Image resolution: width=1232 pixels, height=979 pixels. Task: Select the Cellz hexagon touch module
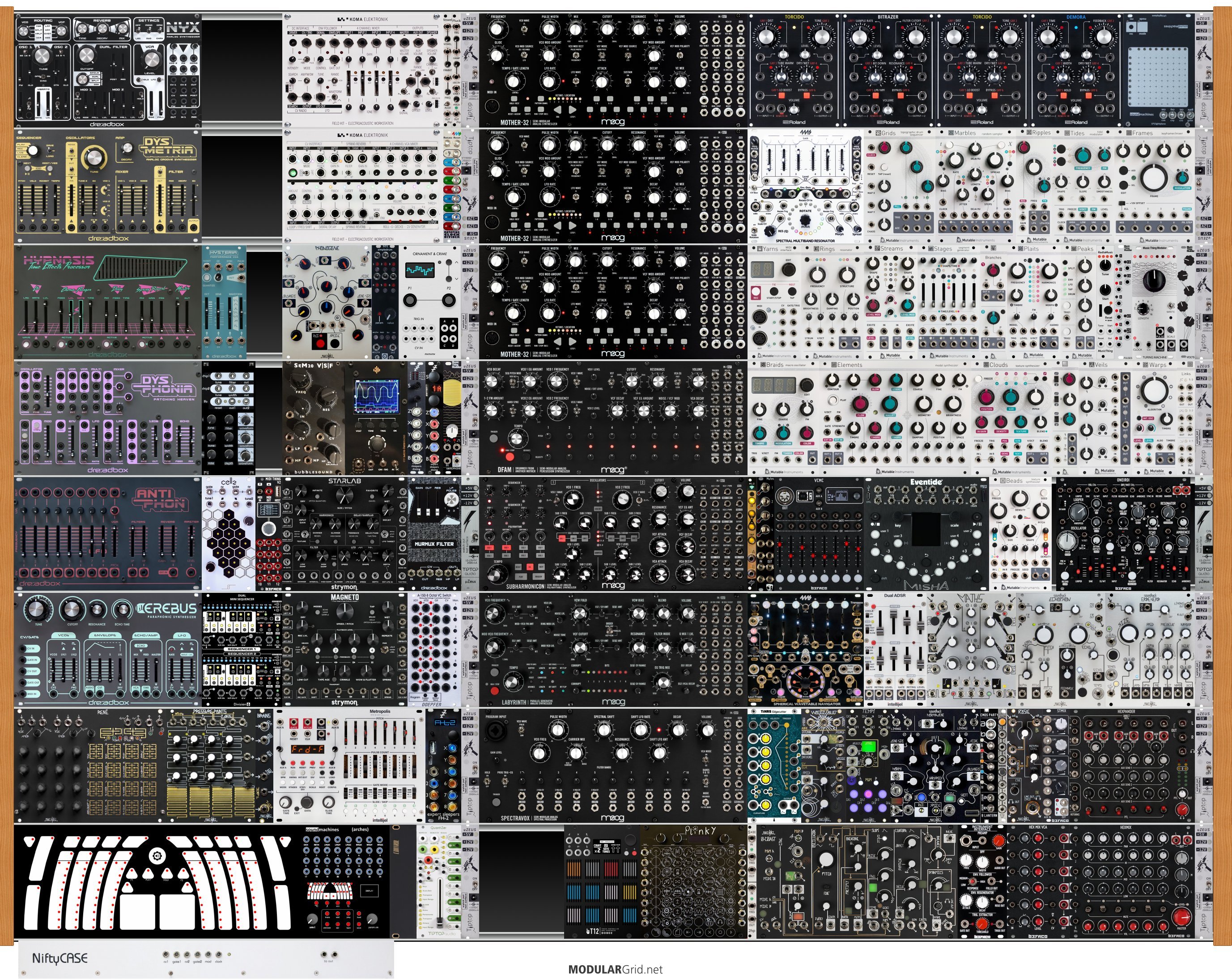(229, 534)
